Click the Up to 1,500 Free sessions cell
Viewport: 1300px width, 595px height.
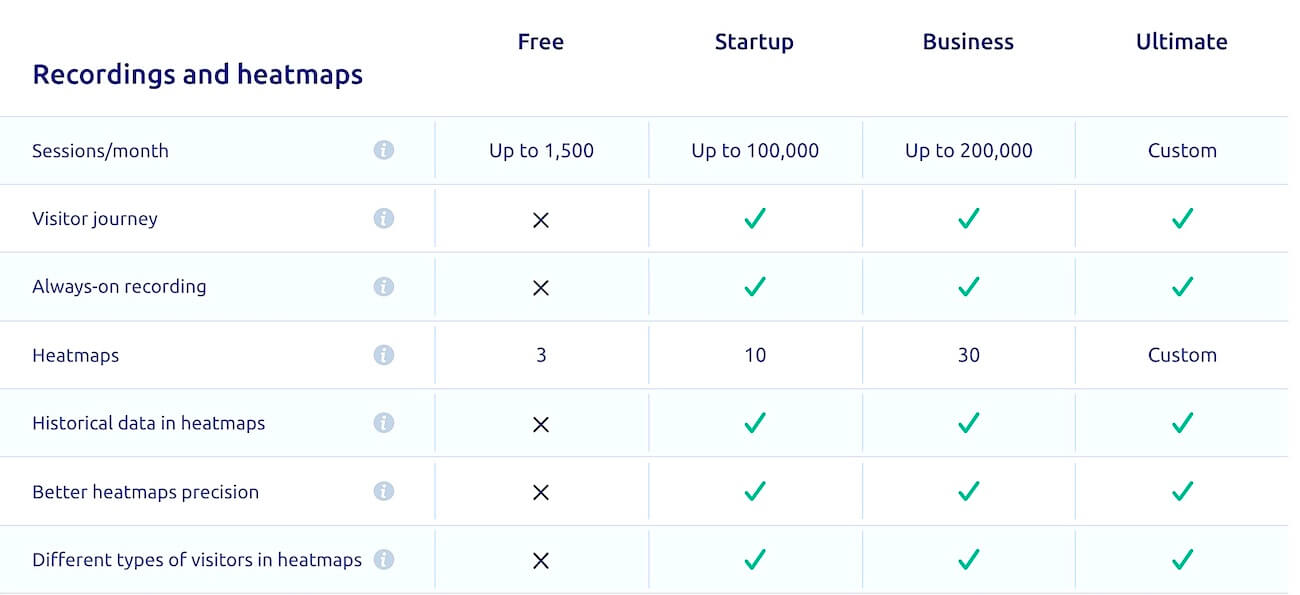pos(541,151)
